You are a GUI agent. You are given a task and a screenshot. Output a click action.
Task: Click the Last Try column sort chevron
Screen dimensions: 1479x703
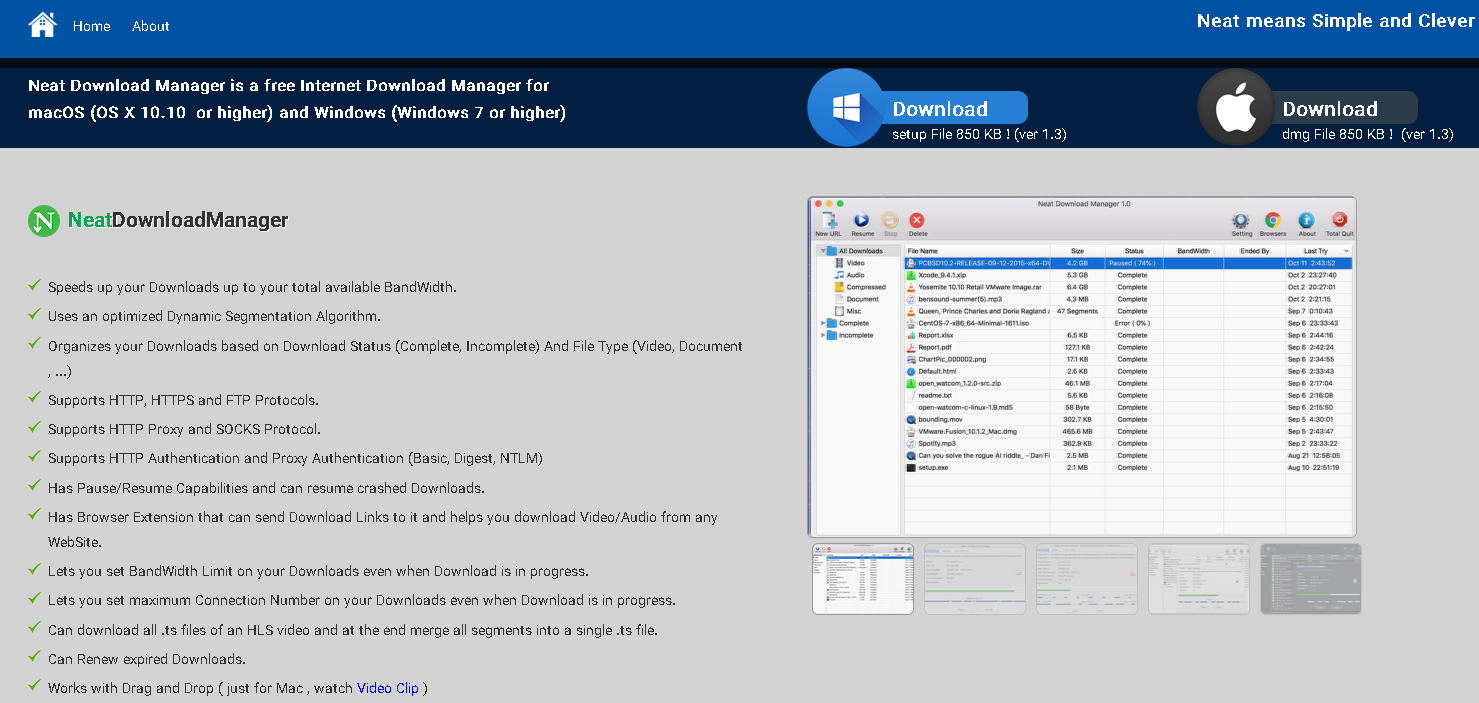click(1346, 251)
